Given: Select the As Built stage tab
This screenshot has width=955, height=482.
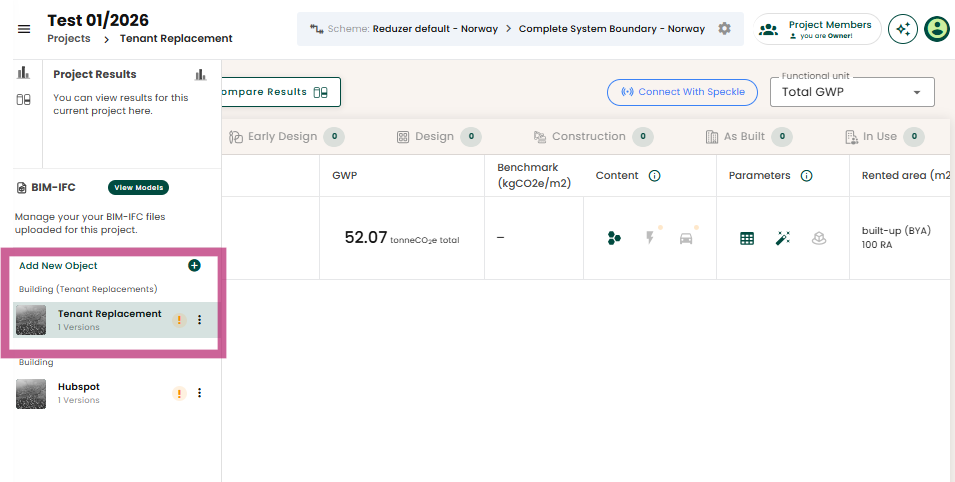Looking at the screenshot, I should (744, 137).
